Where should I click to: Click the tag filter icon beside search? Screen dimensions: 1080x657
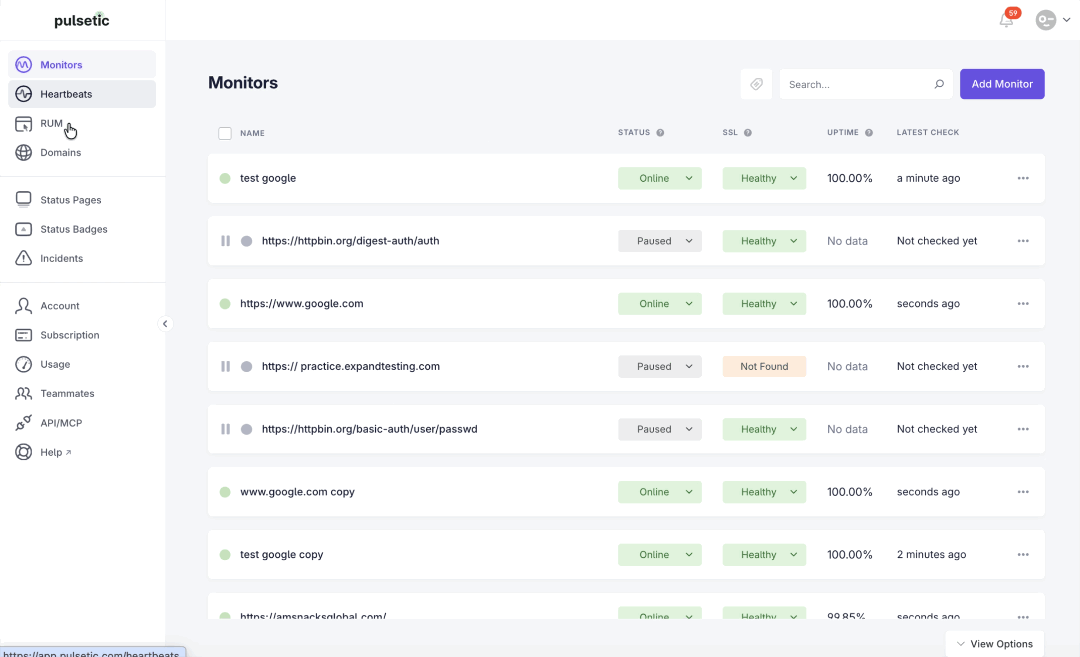[756, 84]
